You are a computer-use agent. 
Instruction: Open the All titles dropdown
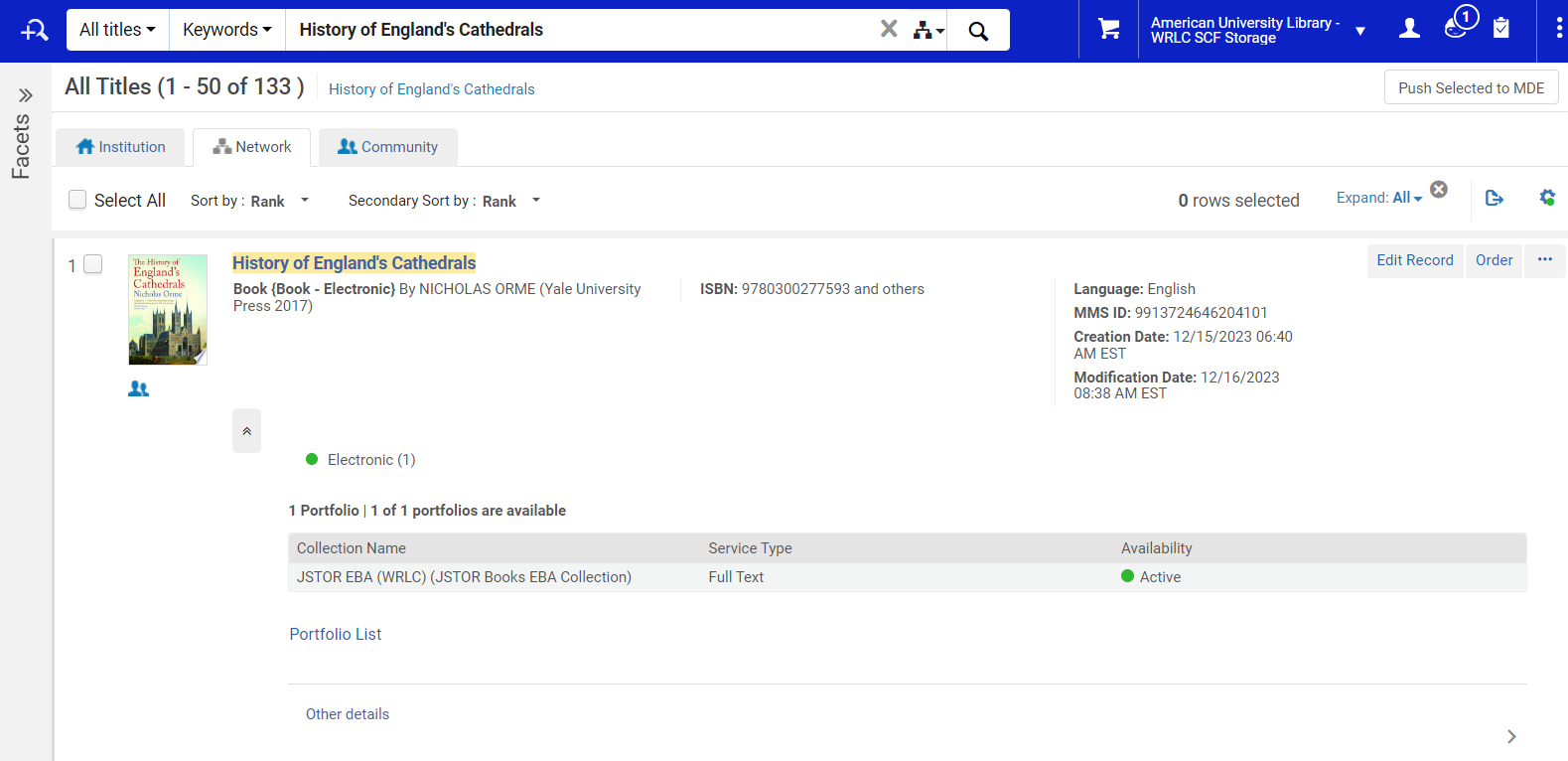117,30
